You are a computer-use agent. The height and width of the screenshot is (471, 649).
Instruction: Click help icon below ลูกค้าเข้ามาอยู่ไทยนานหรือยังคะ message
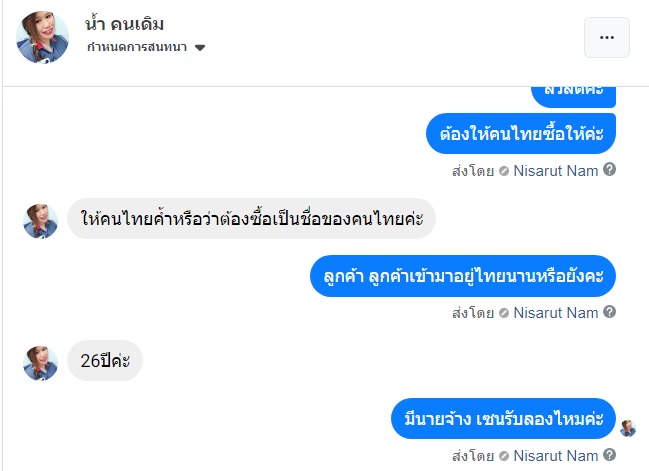click(610, 312)
